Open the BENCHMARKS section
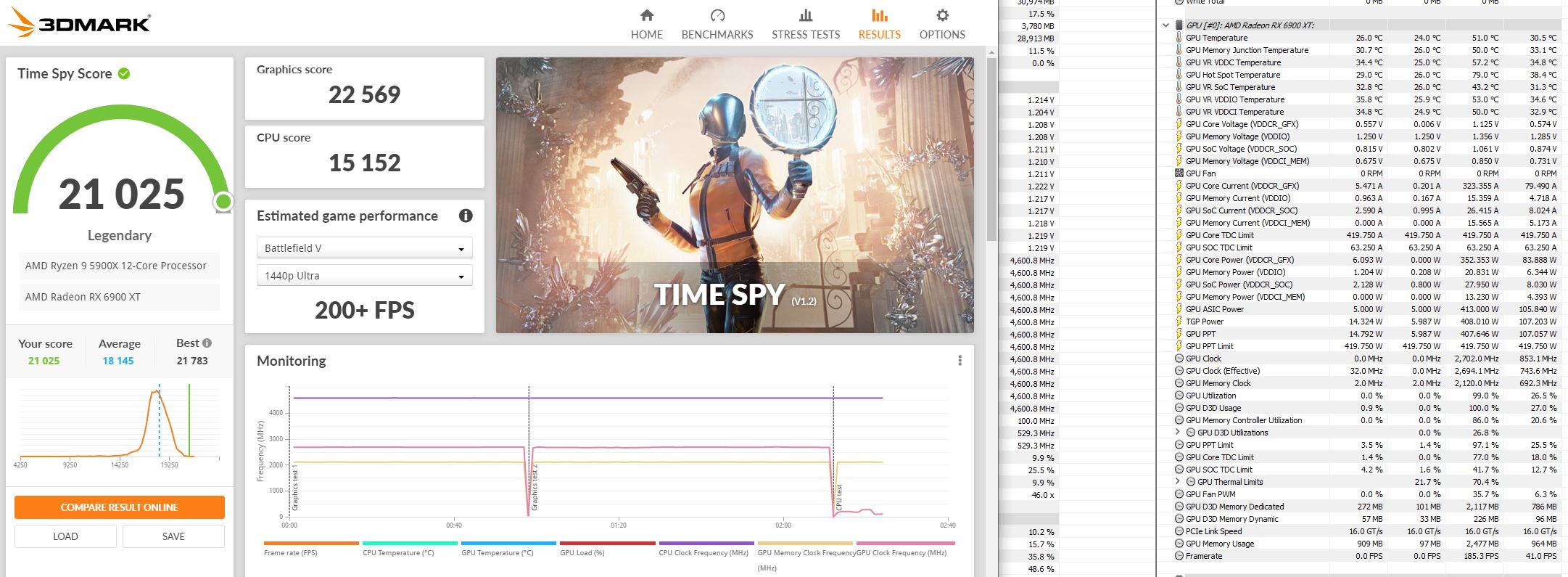The image size is (1568, 577). click(717, 24)
